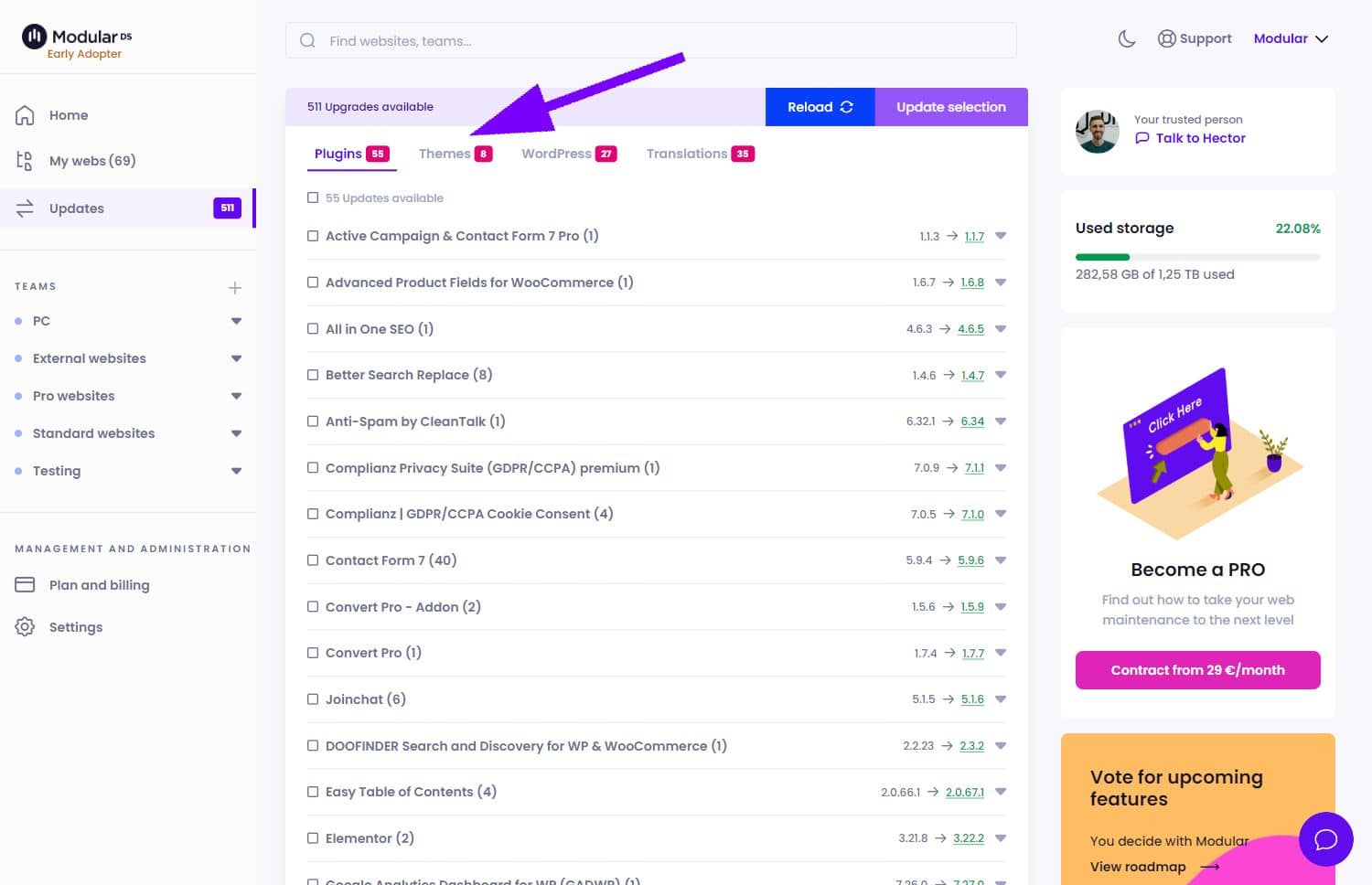Check Complianz Privacy Suite premium box

click(x=313, y=467)
